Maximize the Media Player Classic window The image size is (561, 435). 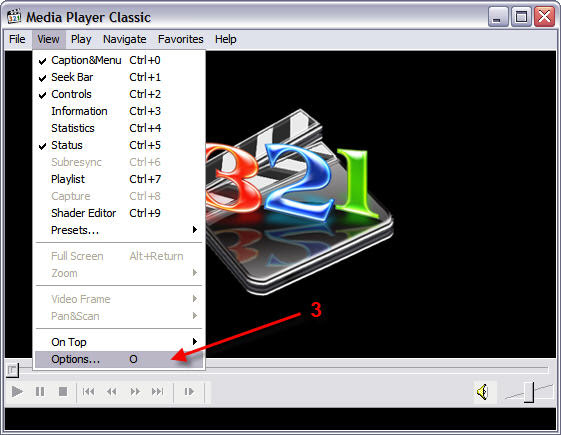coord(521,16)
